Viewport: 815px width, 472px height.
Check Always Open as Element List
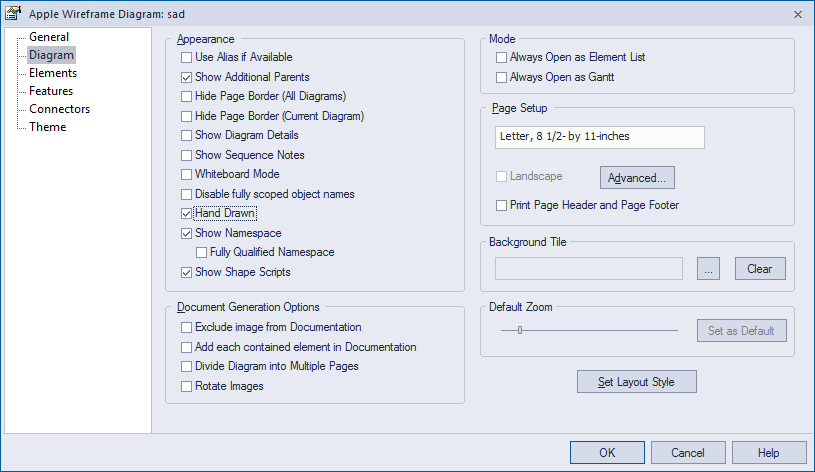(502, 57)
